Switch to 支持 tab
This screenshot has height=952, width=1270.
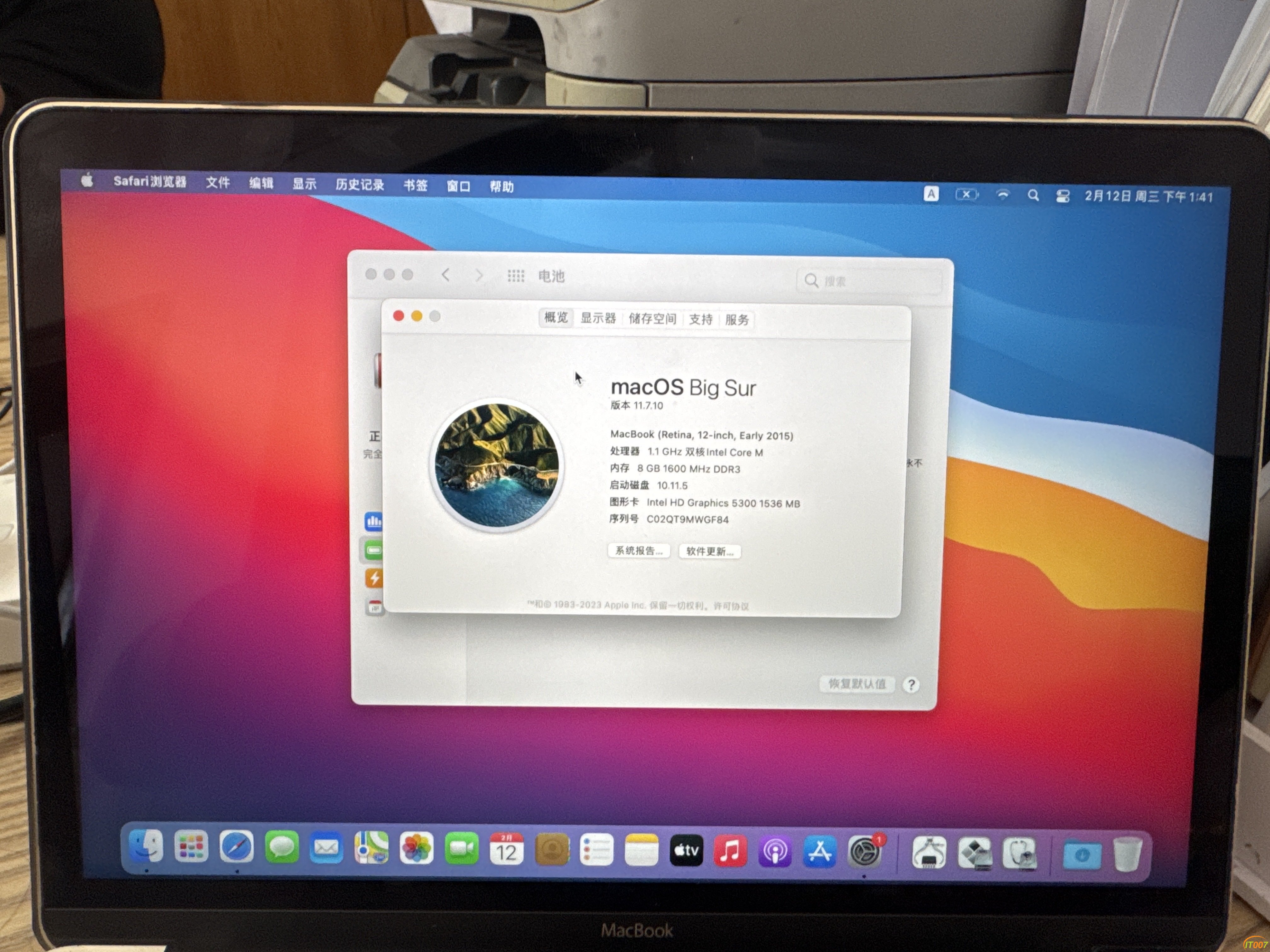click(701, 319)
